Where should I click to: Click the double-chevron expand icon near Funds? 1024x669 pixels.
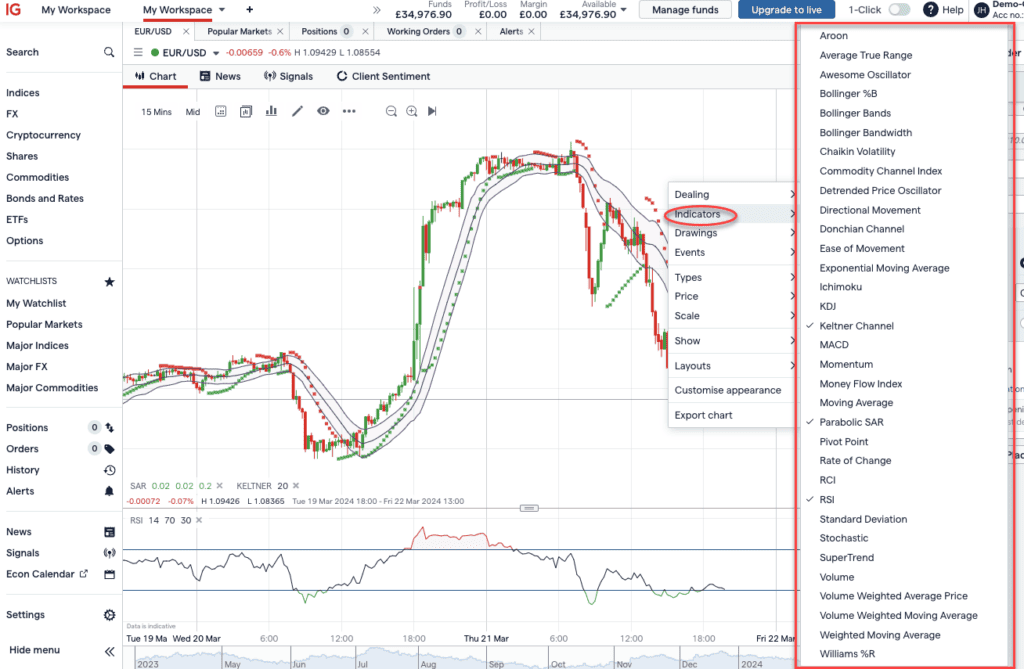(x=377, y=10)
